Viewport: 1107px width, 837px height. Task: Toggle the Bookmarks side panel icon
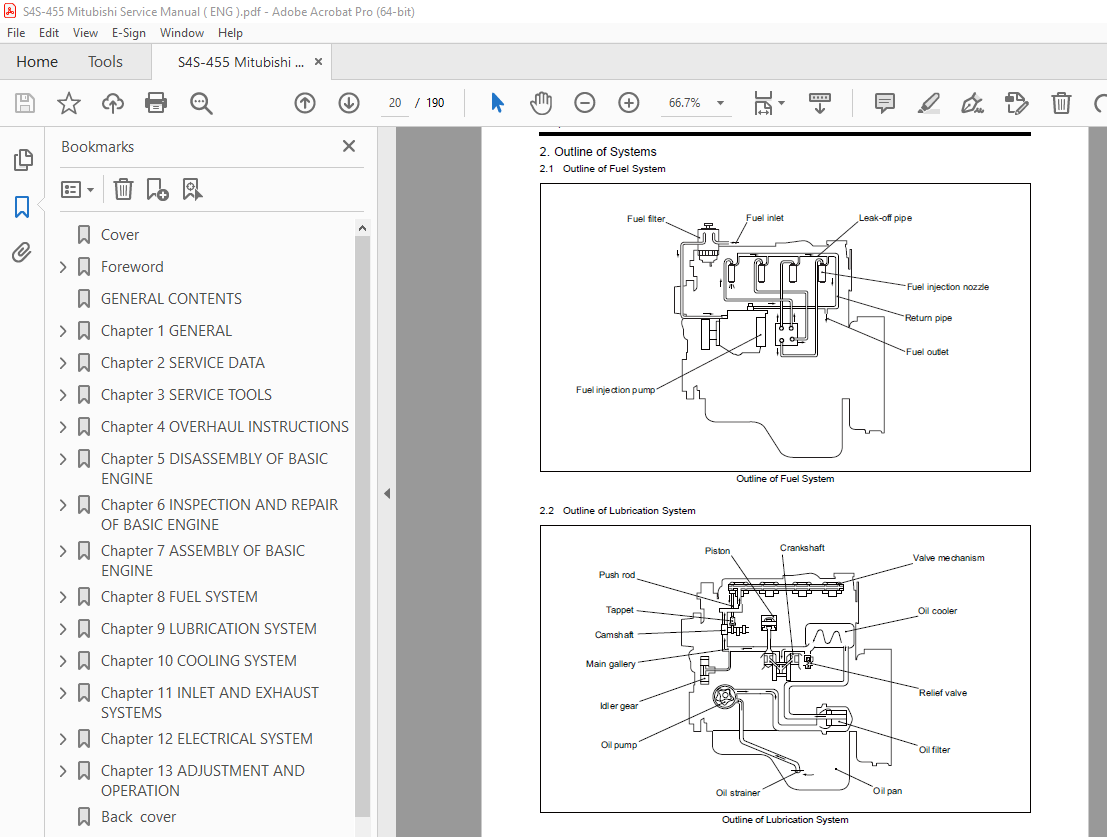tap(22, 207)
